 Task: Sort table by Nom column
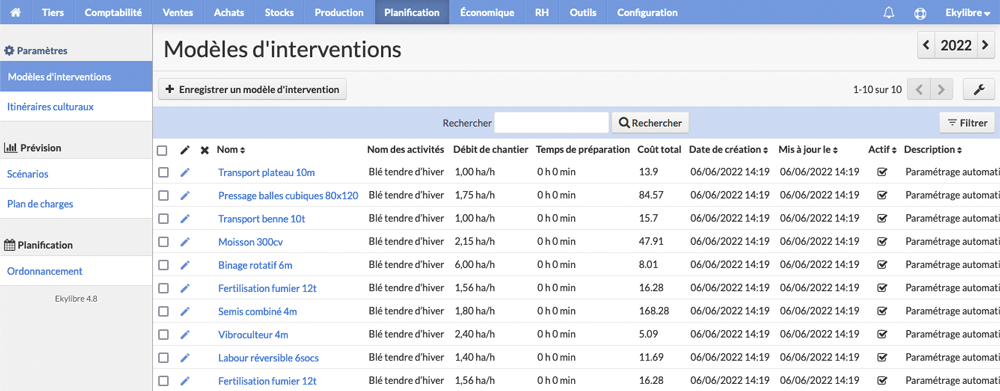[x=231, y=150]
